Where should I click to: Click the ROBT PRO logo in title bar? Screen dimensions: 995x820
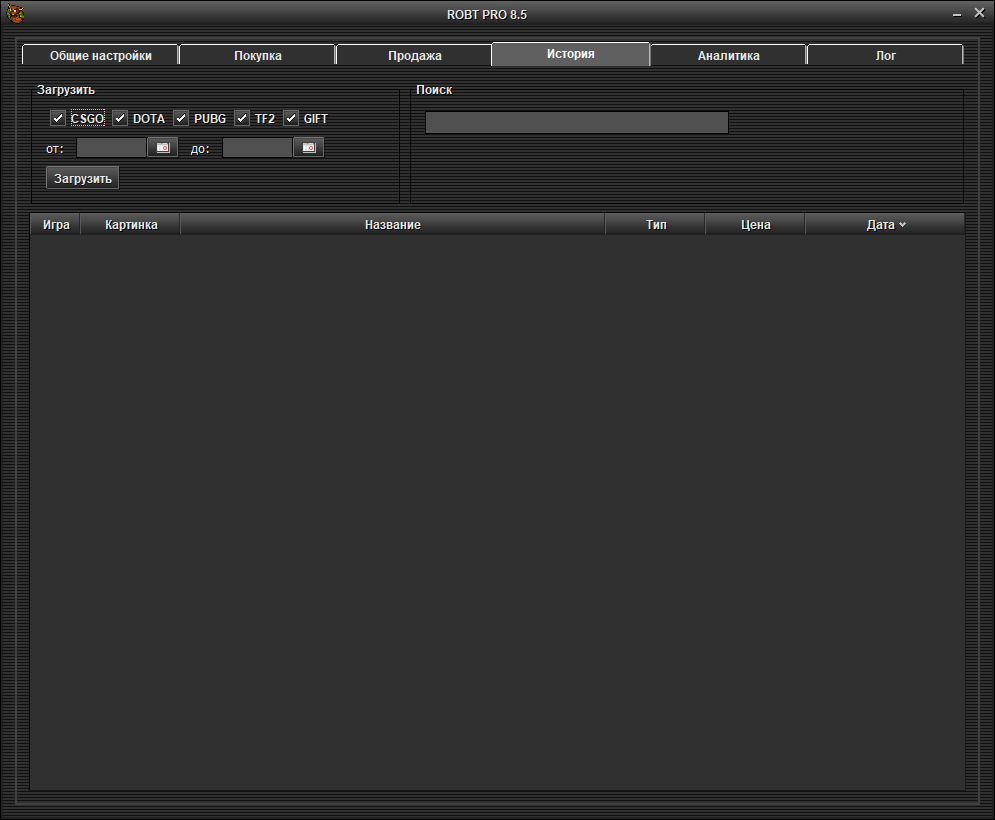coord(15,14)
